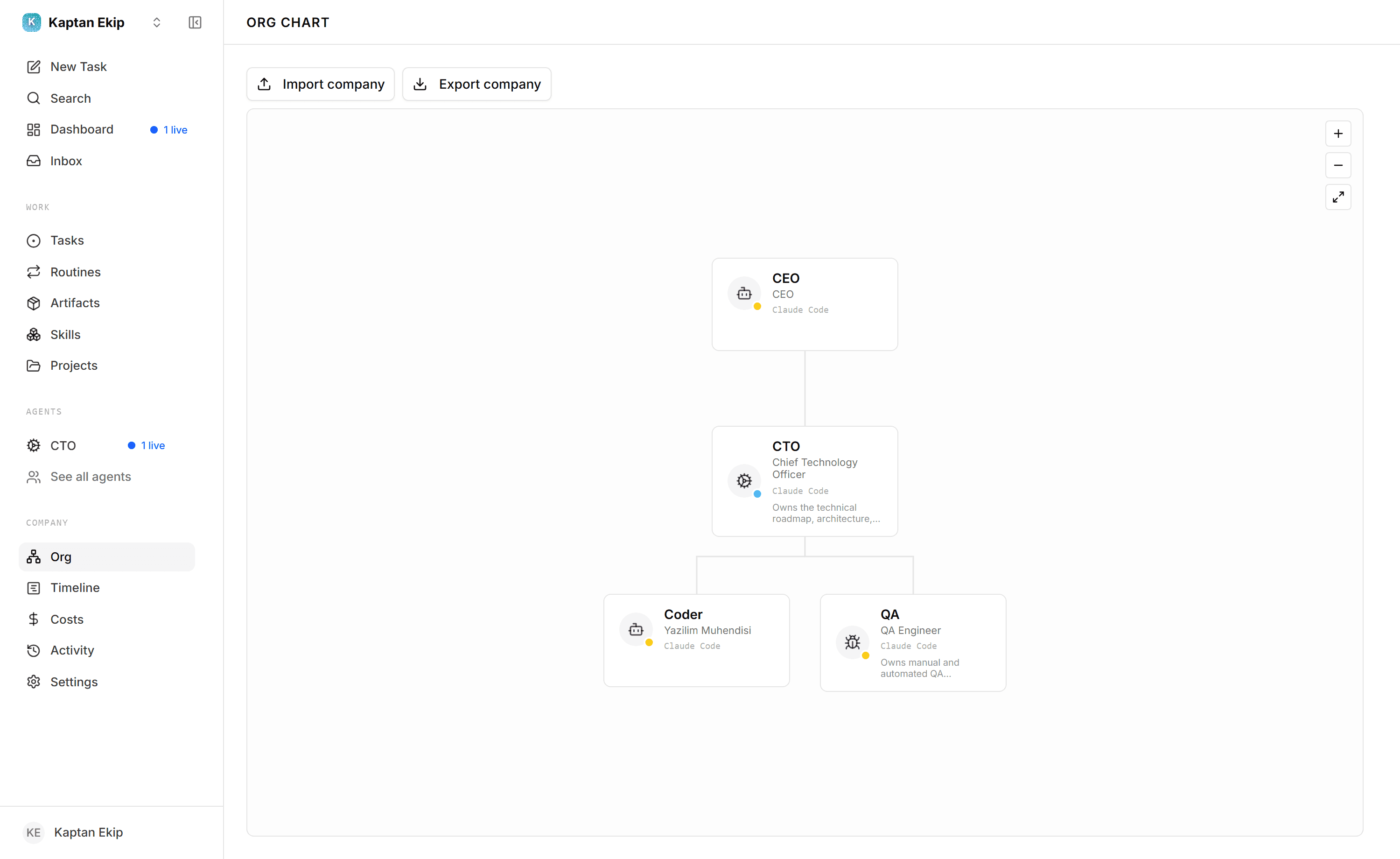The width and height of the screenshot is (1400, 859).
Task: Click the Routines loop icon
Action: [x=34, y=272]
